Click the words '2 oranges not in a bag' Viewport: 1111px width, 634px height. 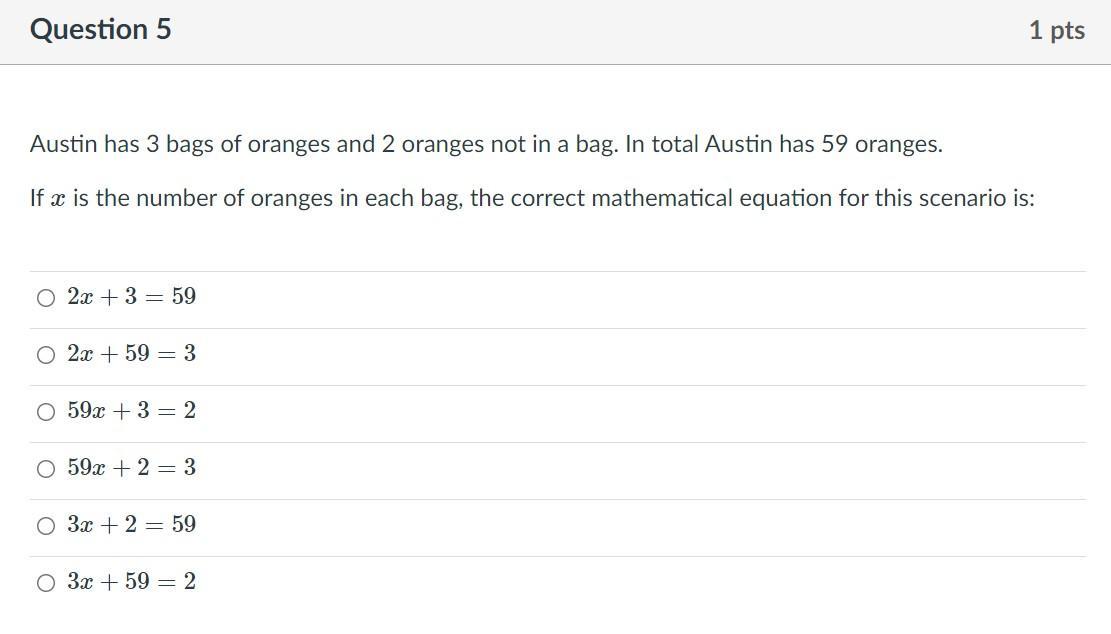coord(499,145)
